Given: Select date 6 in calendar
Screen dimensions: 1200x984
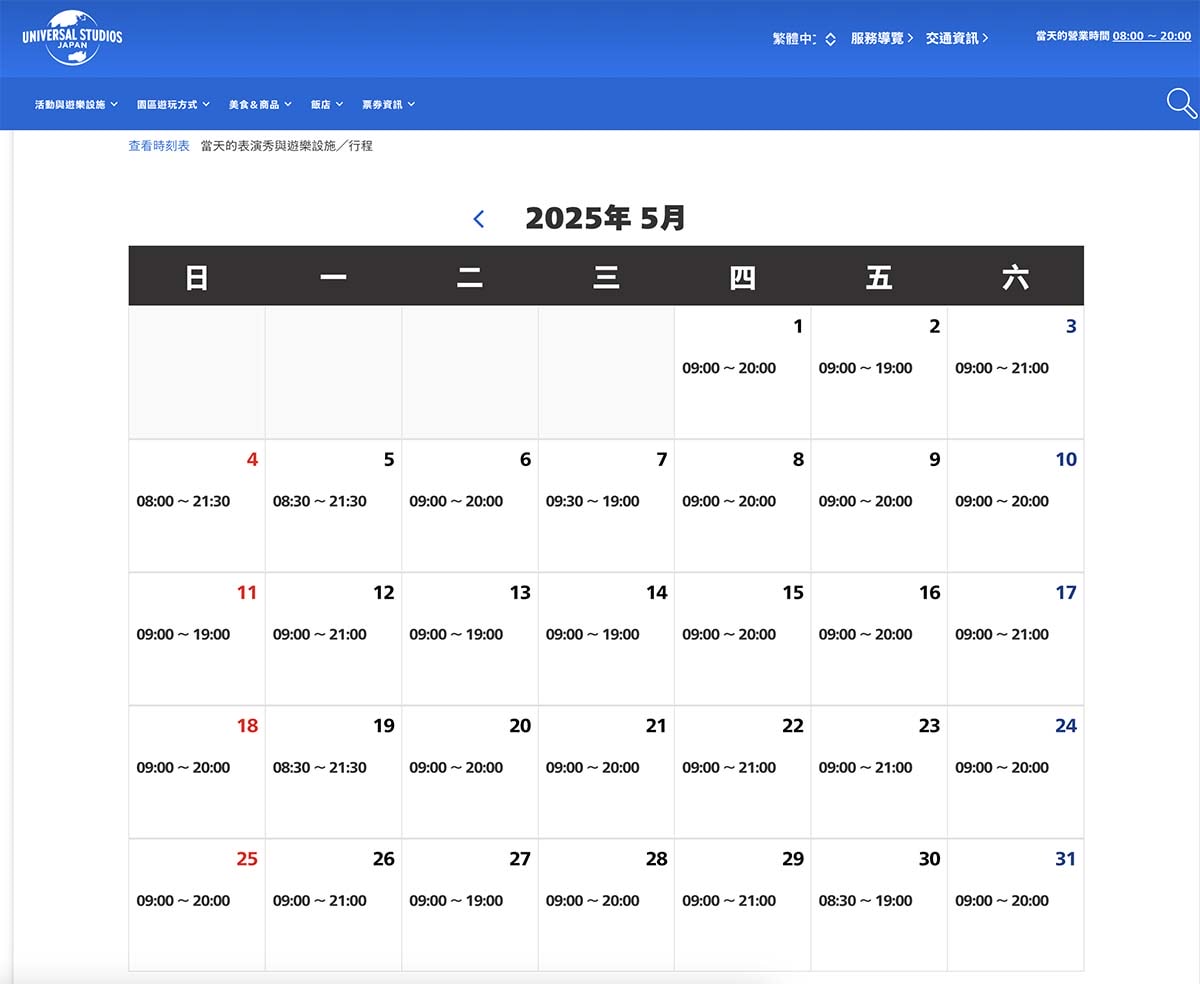Looking at the screenshot, I should pyautogui.click(x=470, y=505).
